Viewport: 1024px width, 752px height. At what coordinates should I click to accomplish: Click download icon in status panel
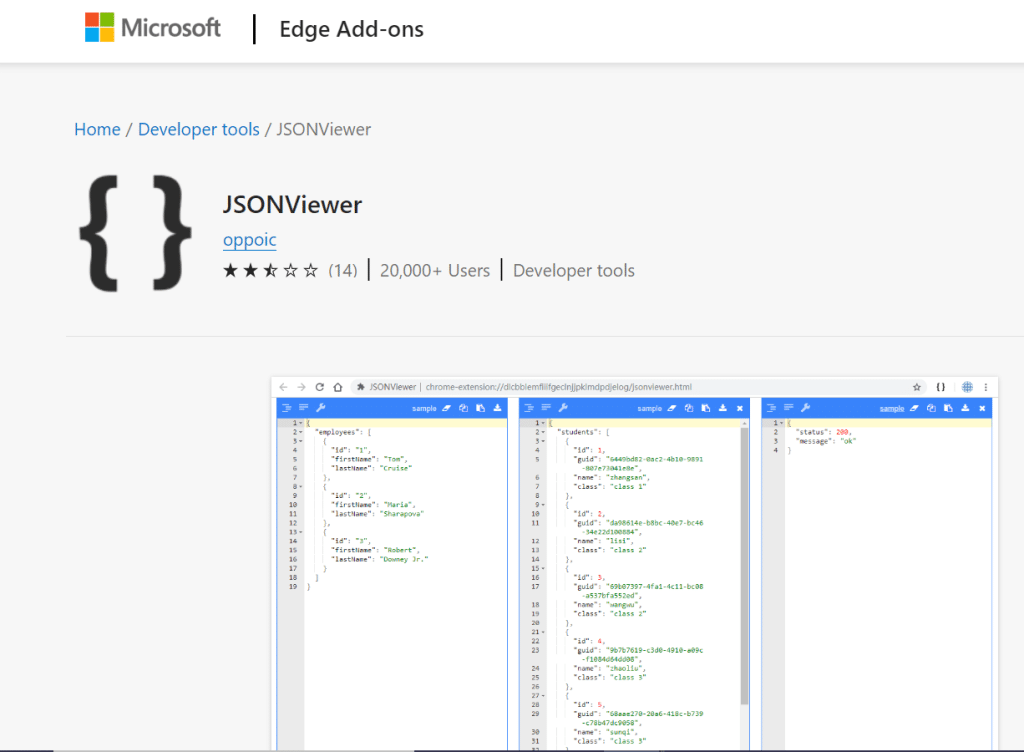coord(965,408)
